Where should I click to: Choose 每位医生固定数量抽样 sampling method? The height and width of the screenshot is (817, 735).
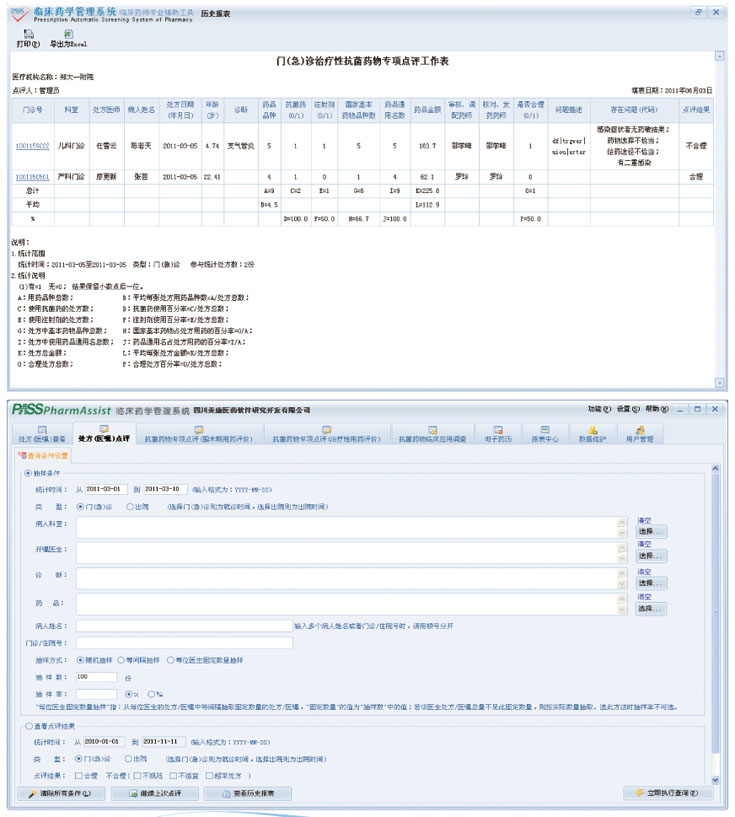pyautogui.click(x=170, y=660)
